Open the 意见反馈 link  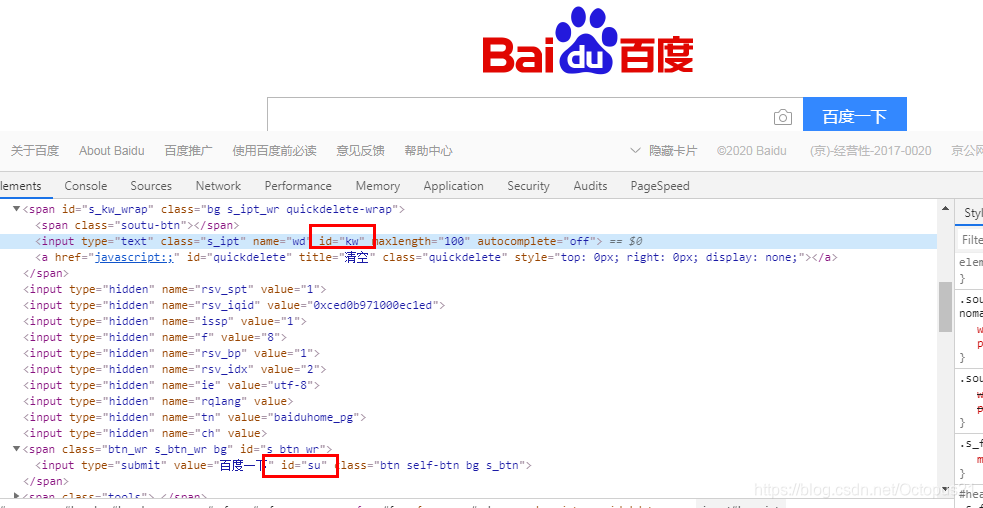tap(360, 151)
